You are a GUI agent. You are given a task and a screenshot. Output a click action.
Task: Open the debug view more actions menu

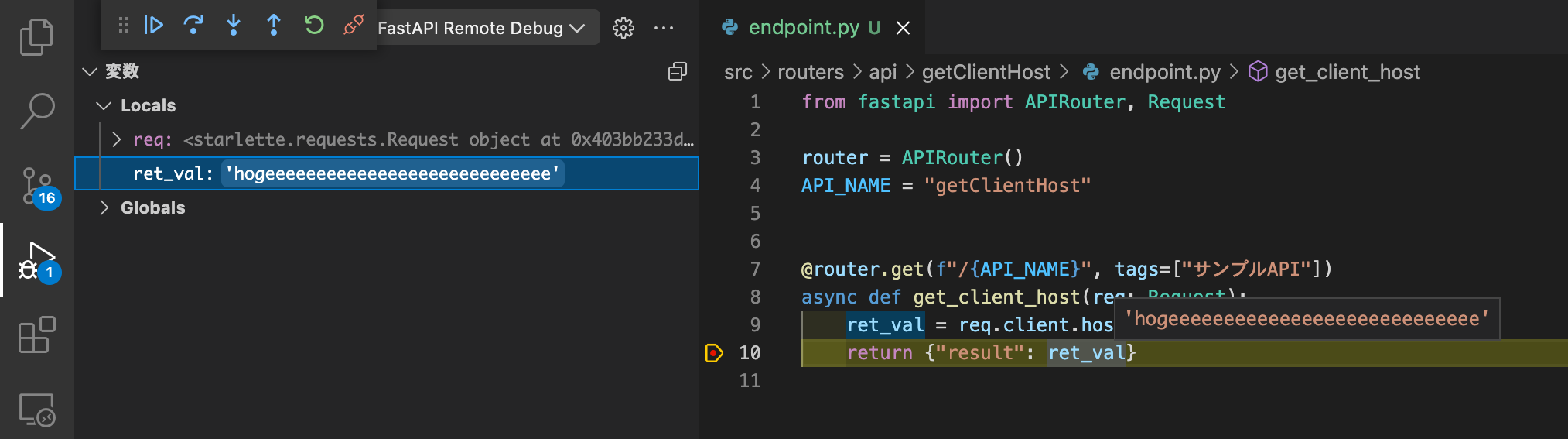[664, 28]
